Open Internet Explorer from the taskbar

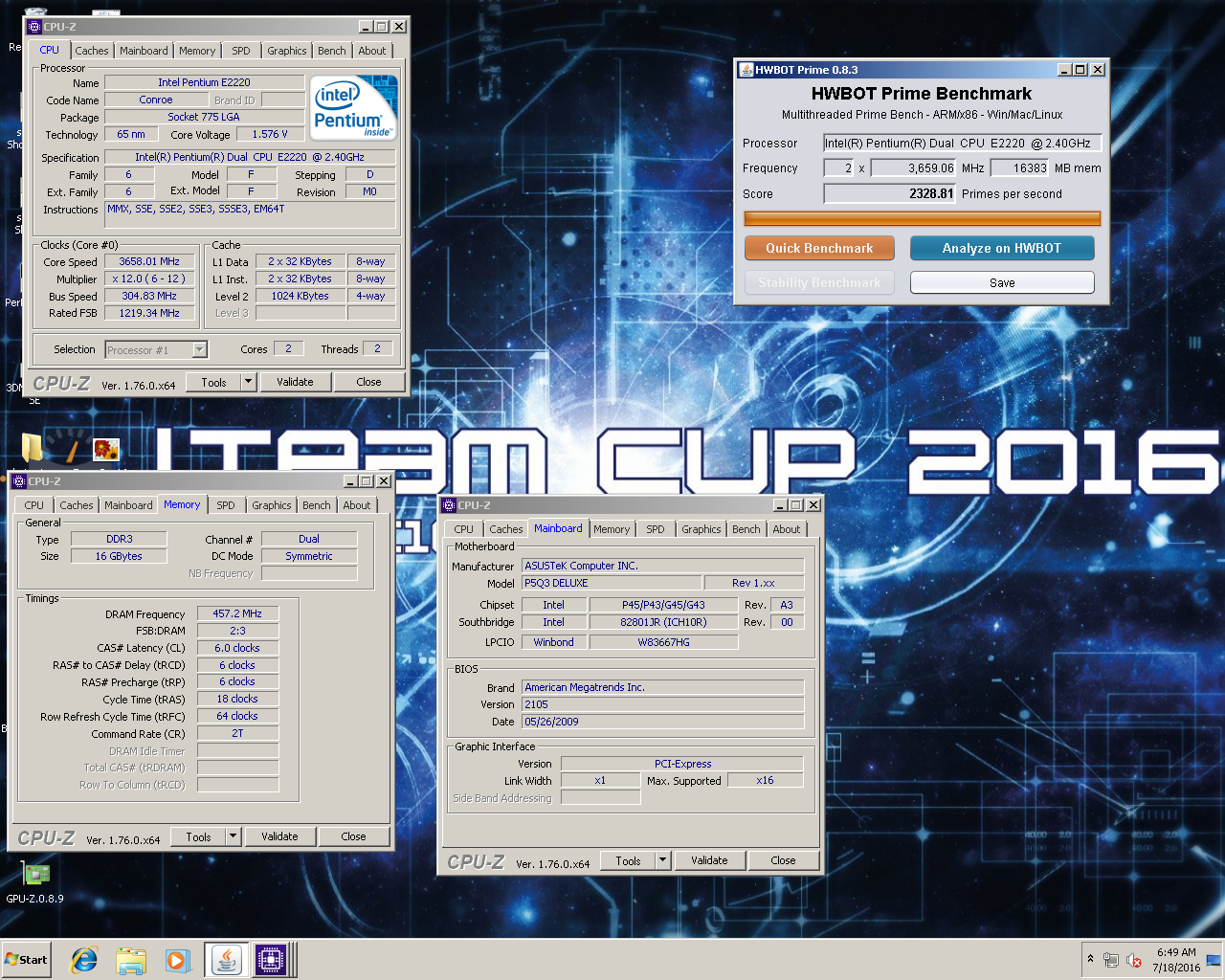pos(84,960)
